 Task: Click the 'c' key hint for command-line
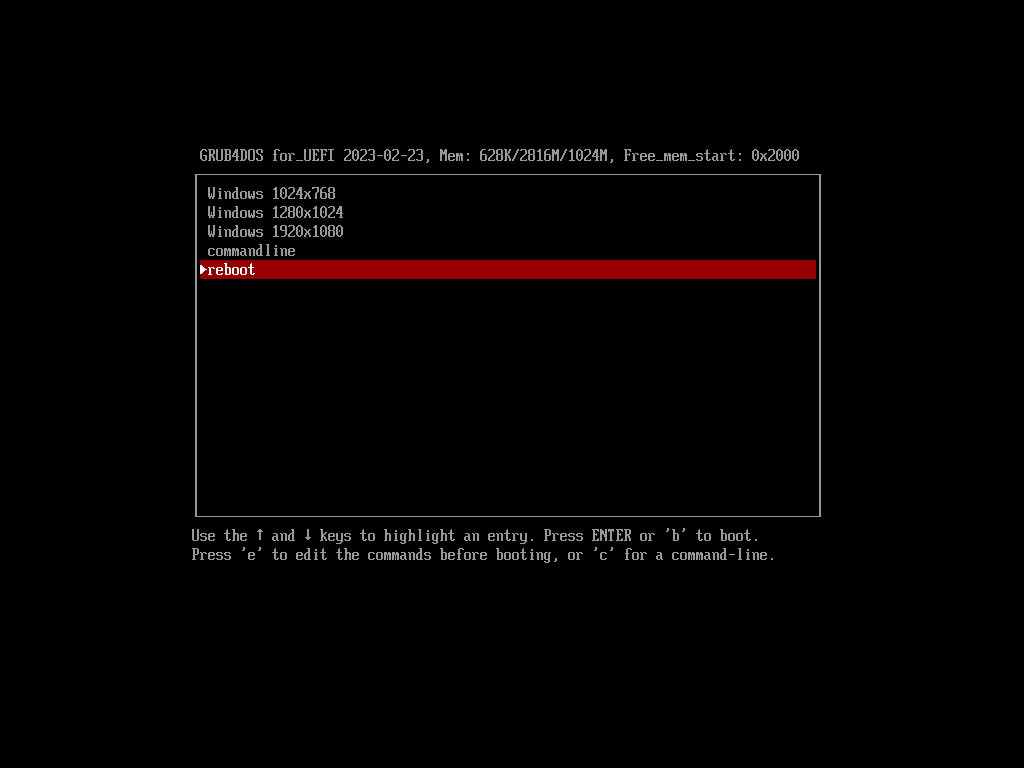(603, 555)
